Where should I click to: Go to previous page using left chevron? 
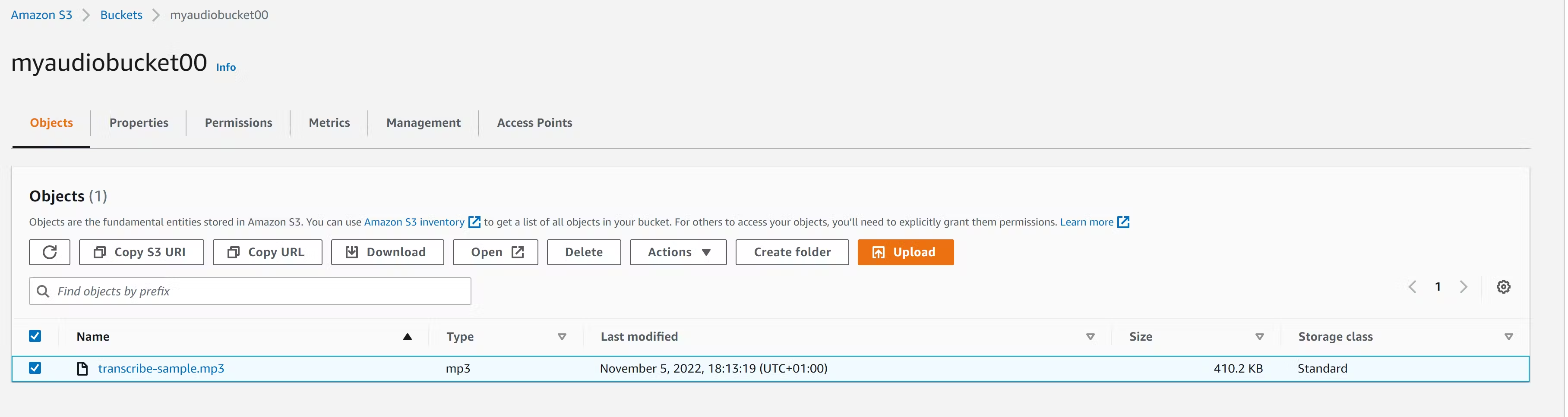point(1412,287)
